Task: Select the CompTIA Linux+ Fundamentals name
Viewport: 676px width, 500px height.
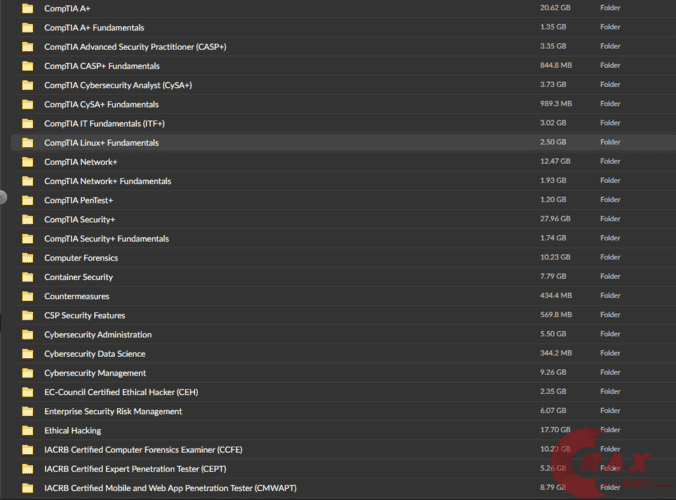Action: [x=101, y=143]
